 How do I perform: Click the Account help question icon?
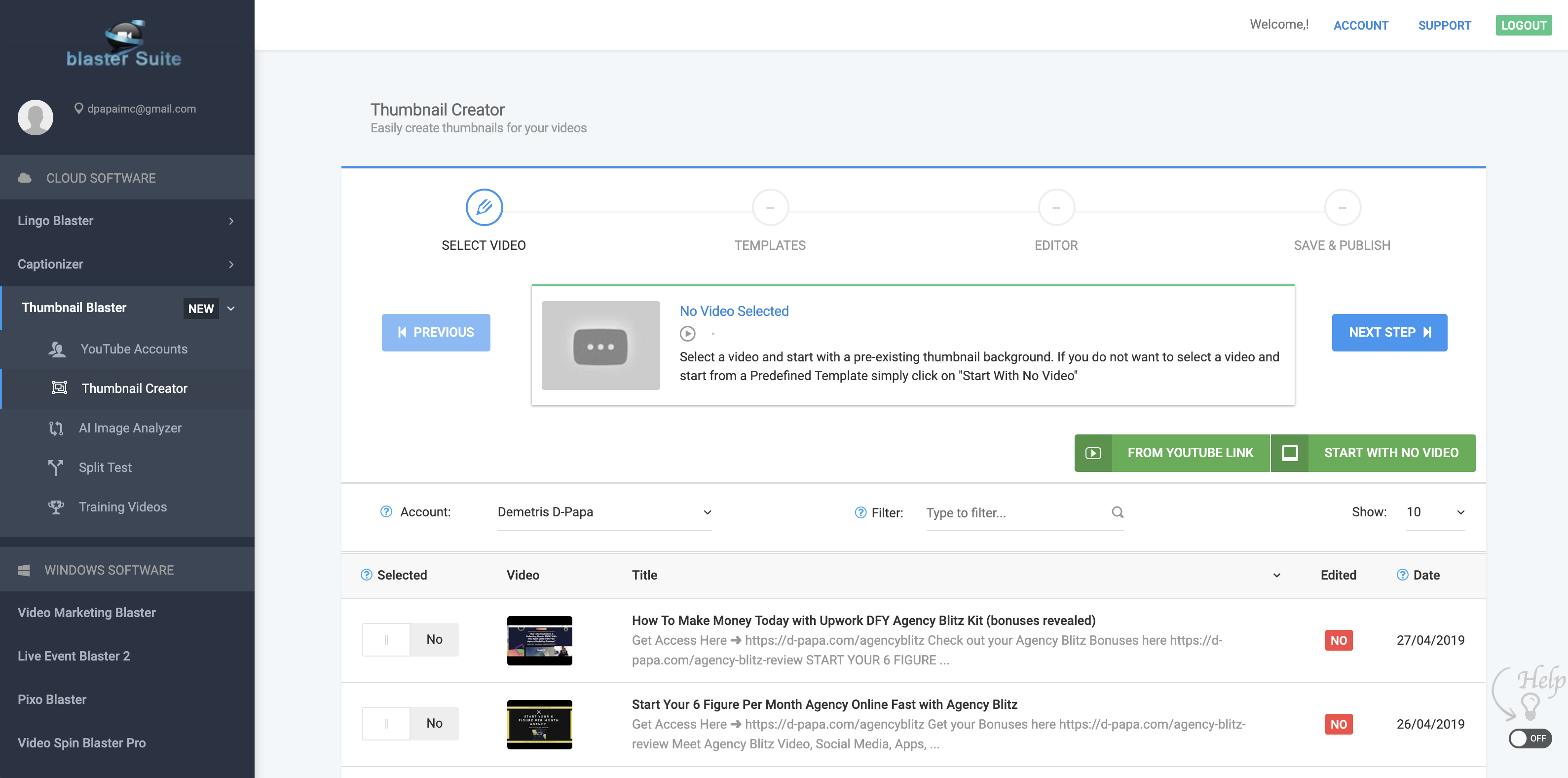pyautogui.click(x=386, y=512)
